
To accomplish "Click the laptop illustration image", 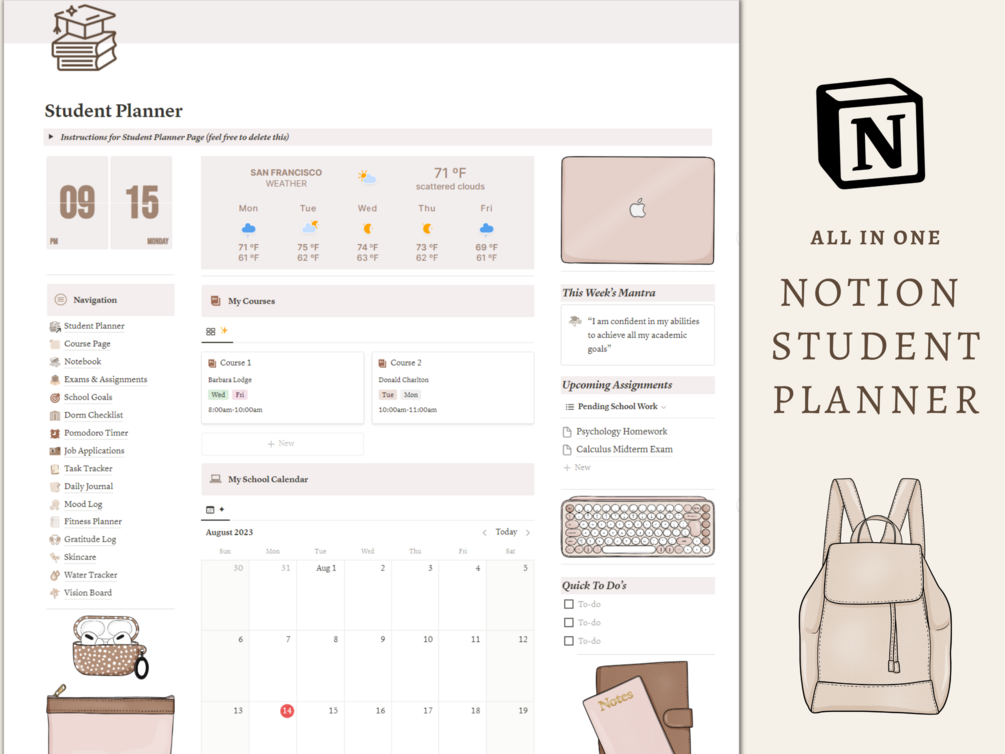I will [638, 210].
